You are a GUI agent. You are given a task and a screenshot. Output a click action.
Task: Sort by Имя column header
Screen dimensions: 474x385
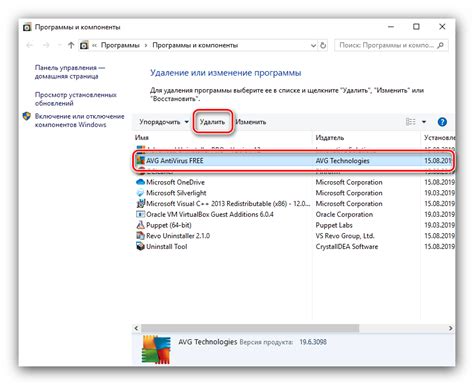pos(142,138)
